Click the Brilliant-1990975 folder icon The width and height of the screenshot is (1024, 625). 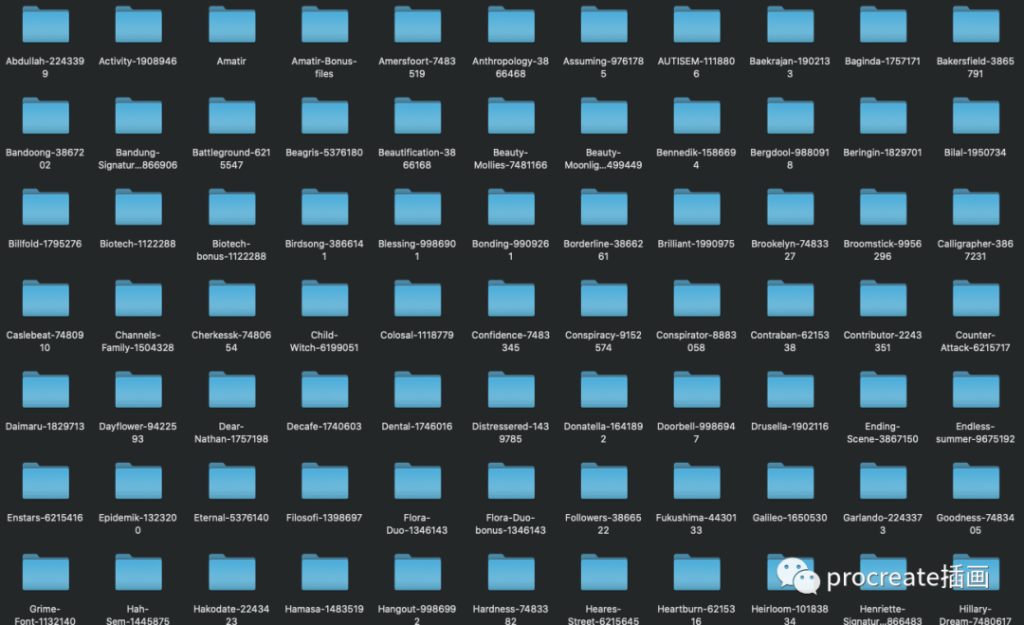tap(696, 208)
